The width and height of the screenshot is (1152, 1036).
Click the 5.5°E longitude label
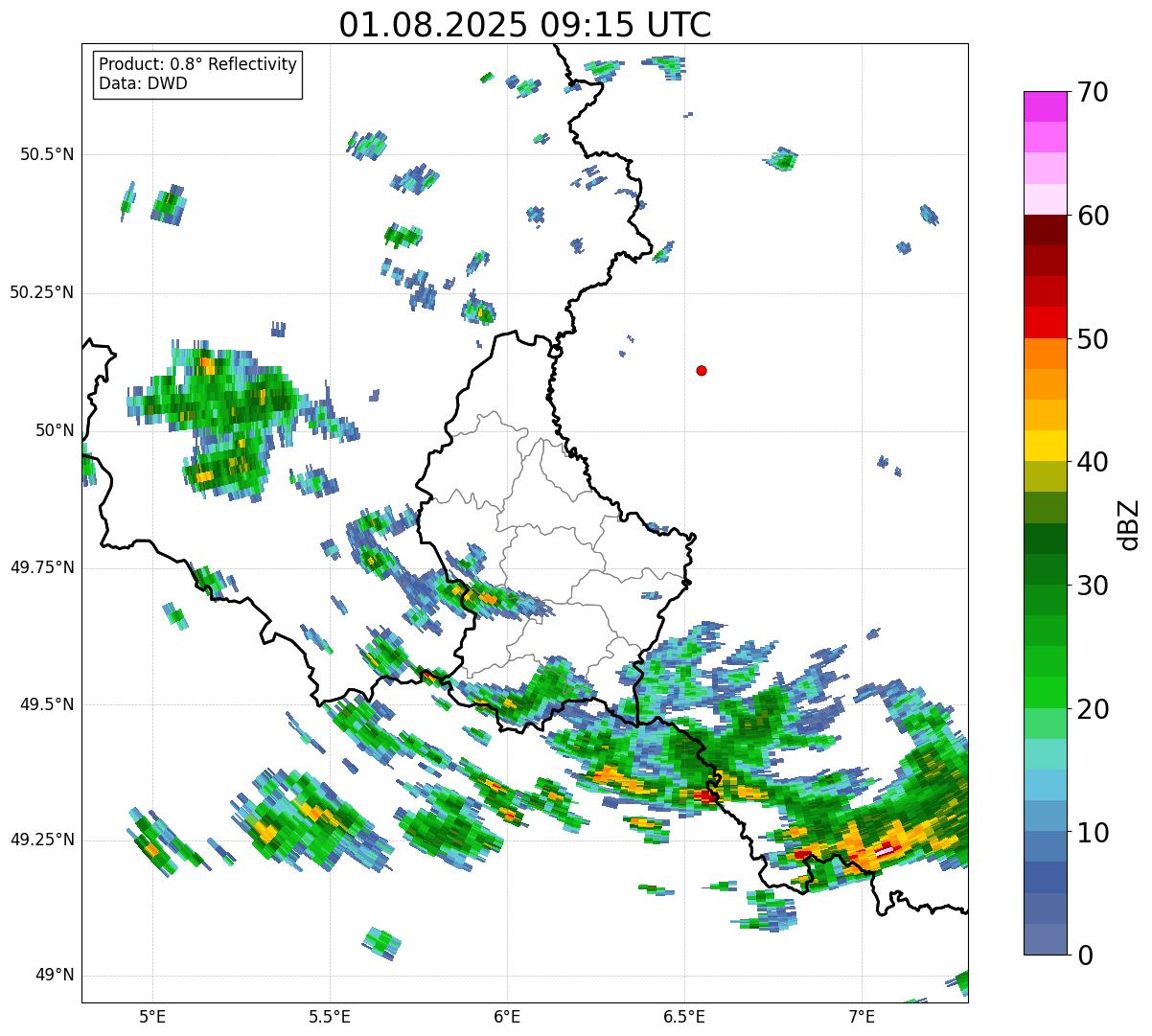pos(330,1016)
